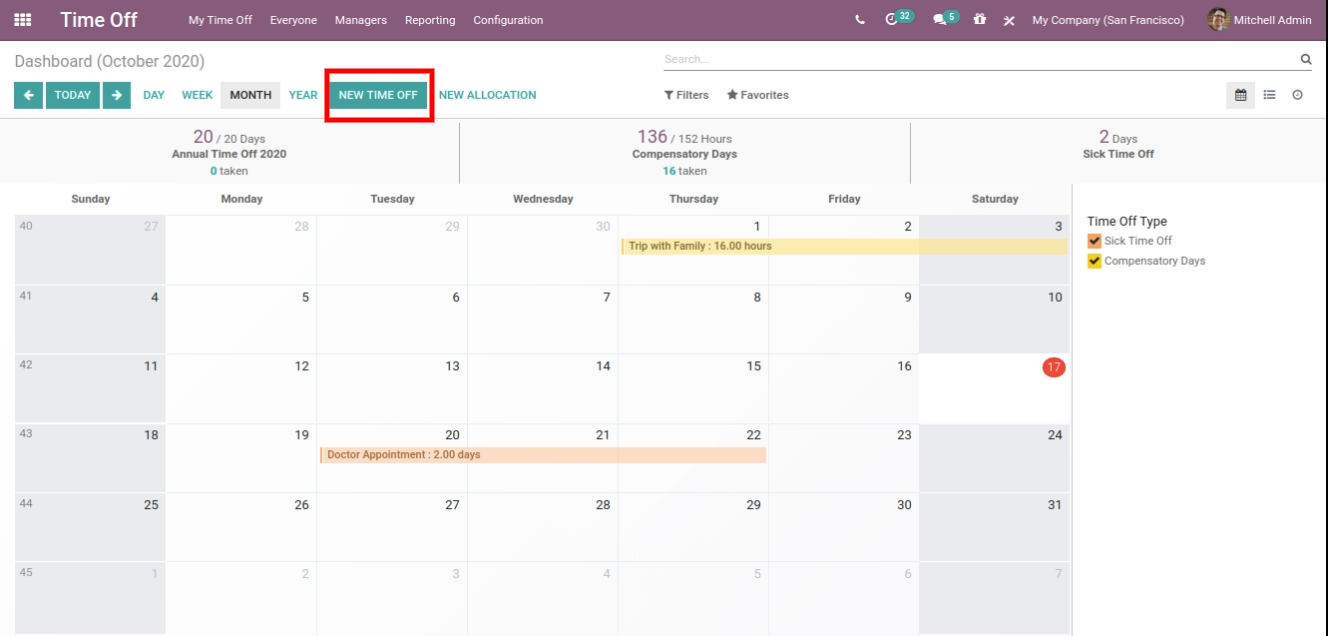Image resolution: width=1328 pixels, height=636 pixels.
Task: Open activities clock icon with 32 badge
Action: pyautogui.click(x=895, y=19)
